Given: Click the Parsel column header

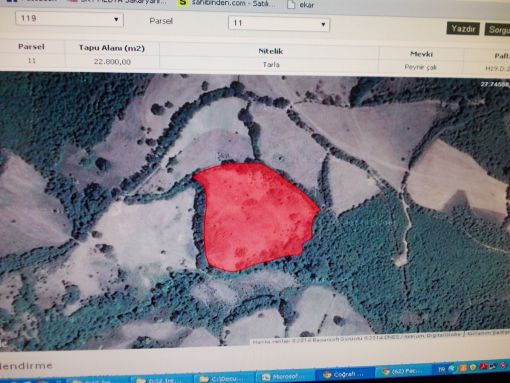Looking at the screenshot, I should [x=31, y=47].
